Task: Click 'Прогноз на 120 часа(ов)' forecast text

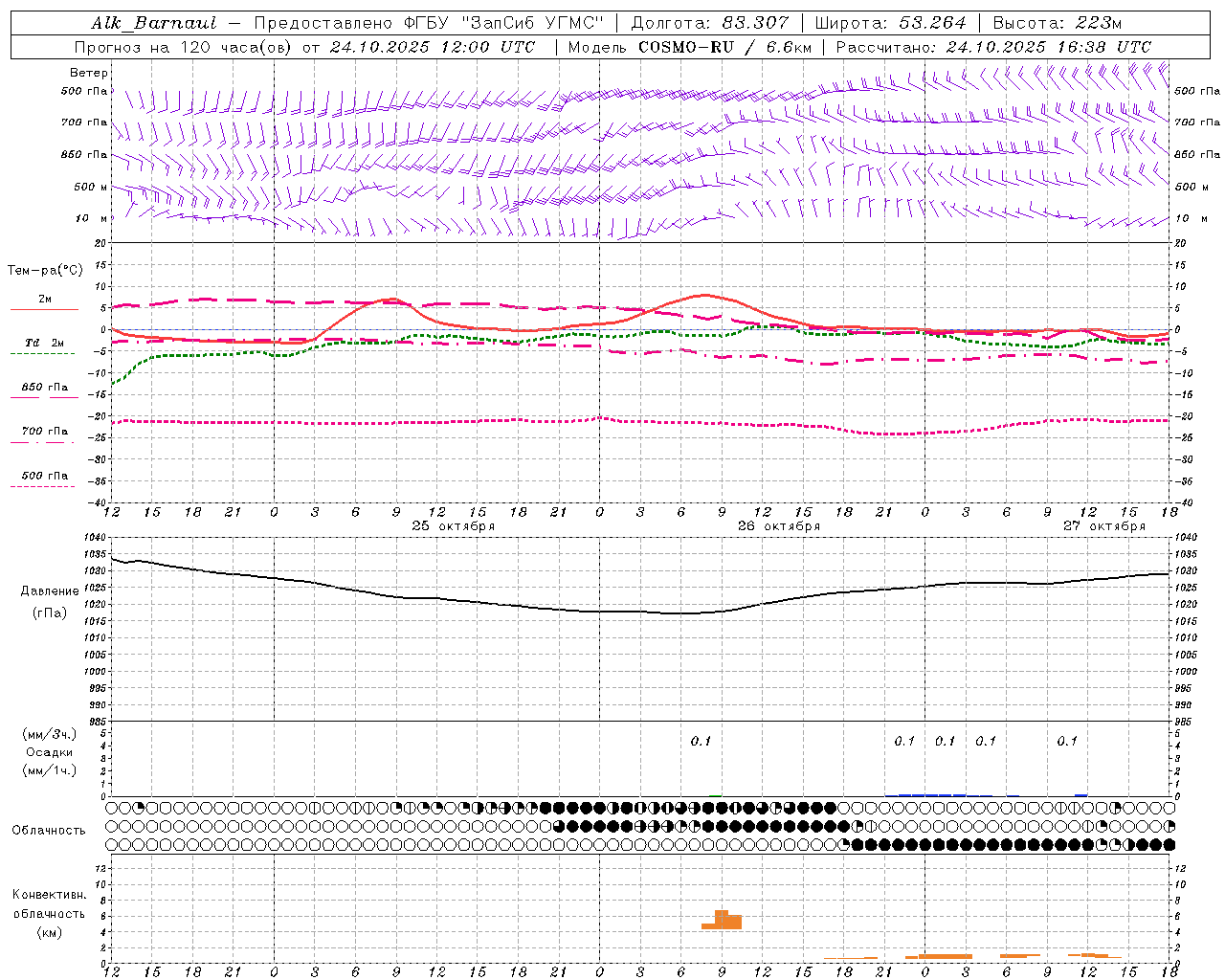Action: tap(184, 47)
